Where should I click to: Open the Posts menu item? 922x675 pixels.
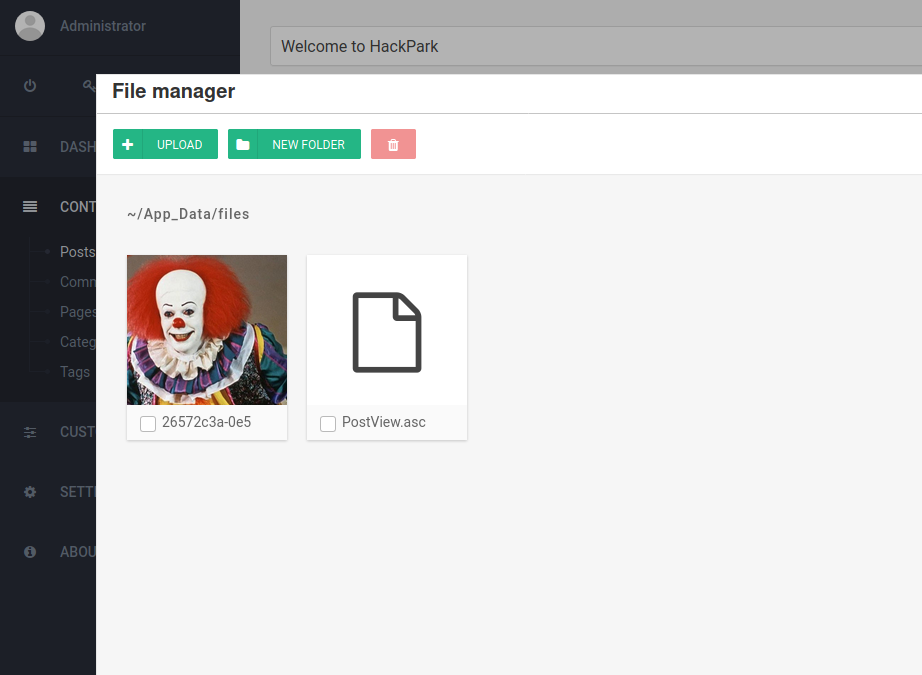78,252
